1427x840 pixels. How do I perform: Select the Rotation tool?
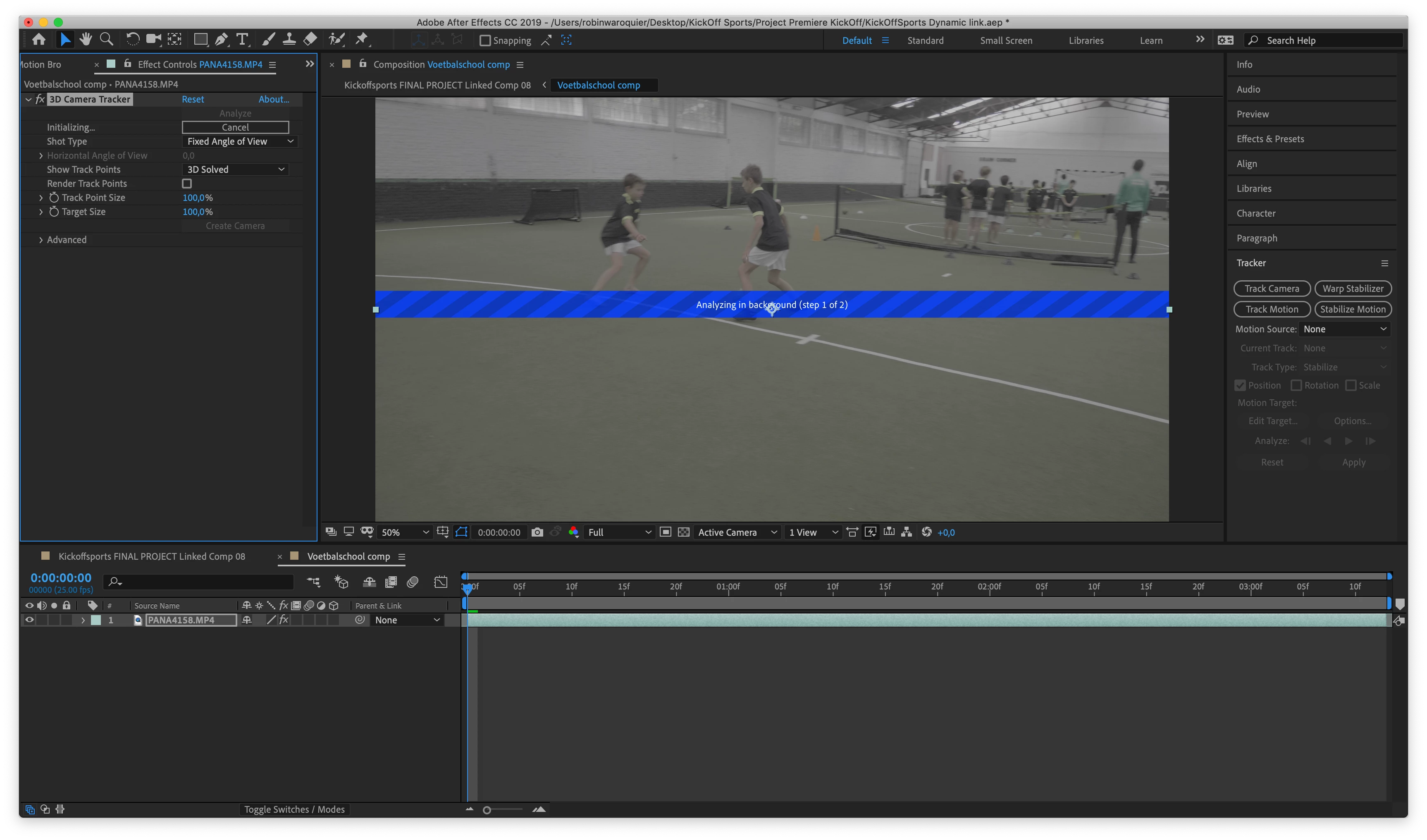[133, 40]
